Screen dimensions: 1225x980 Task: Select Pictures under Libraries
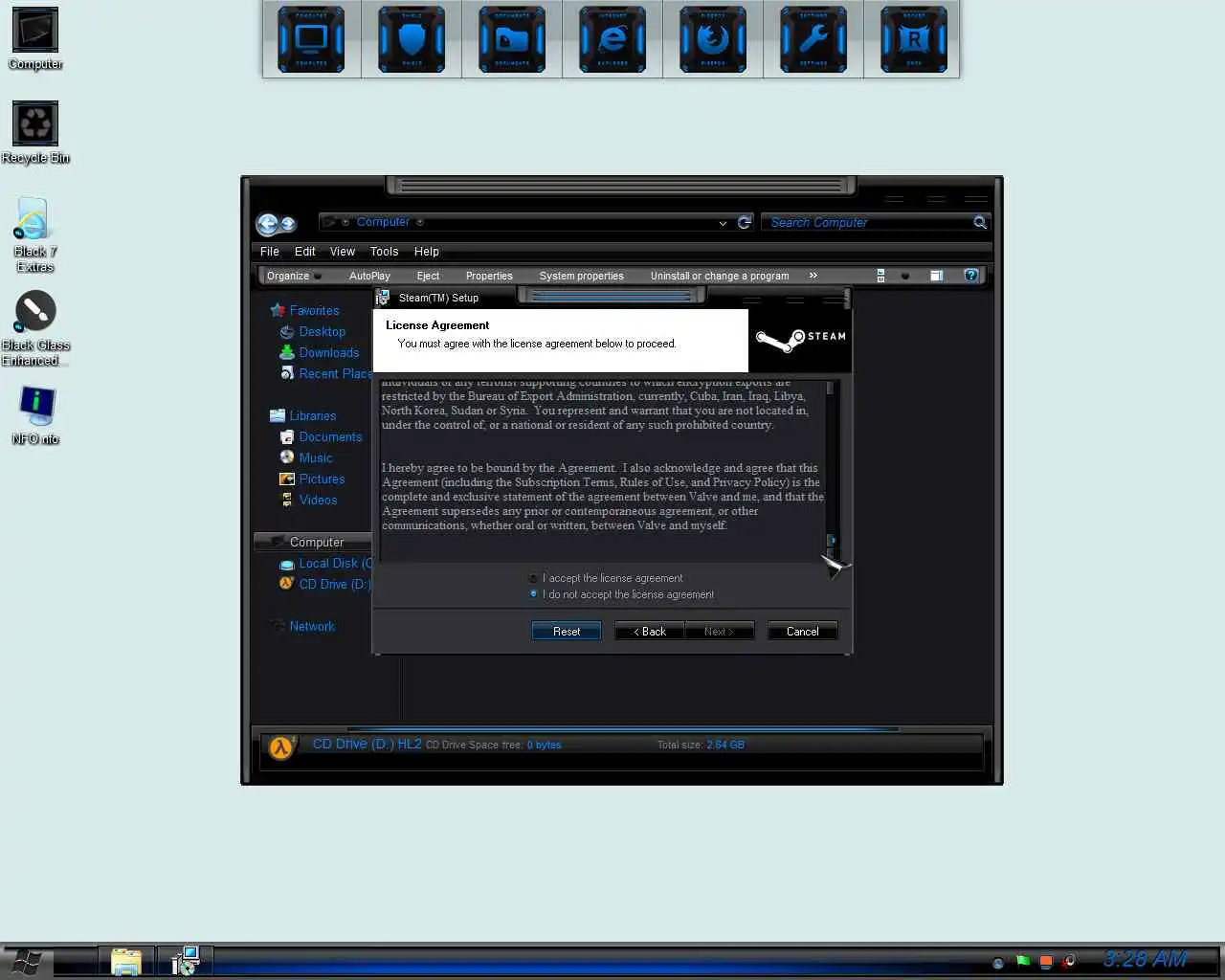click(x=312, y=479)
